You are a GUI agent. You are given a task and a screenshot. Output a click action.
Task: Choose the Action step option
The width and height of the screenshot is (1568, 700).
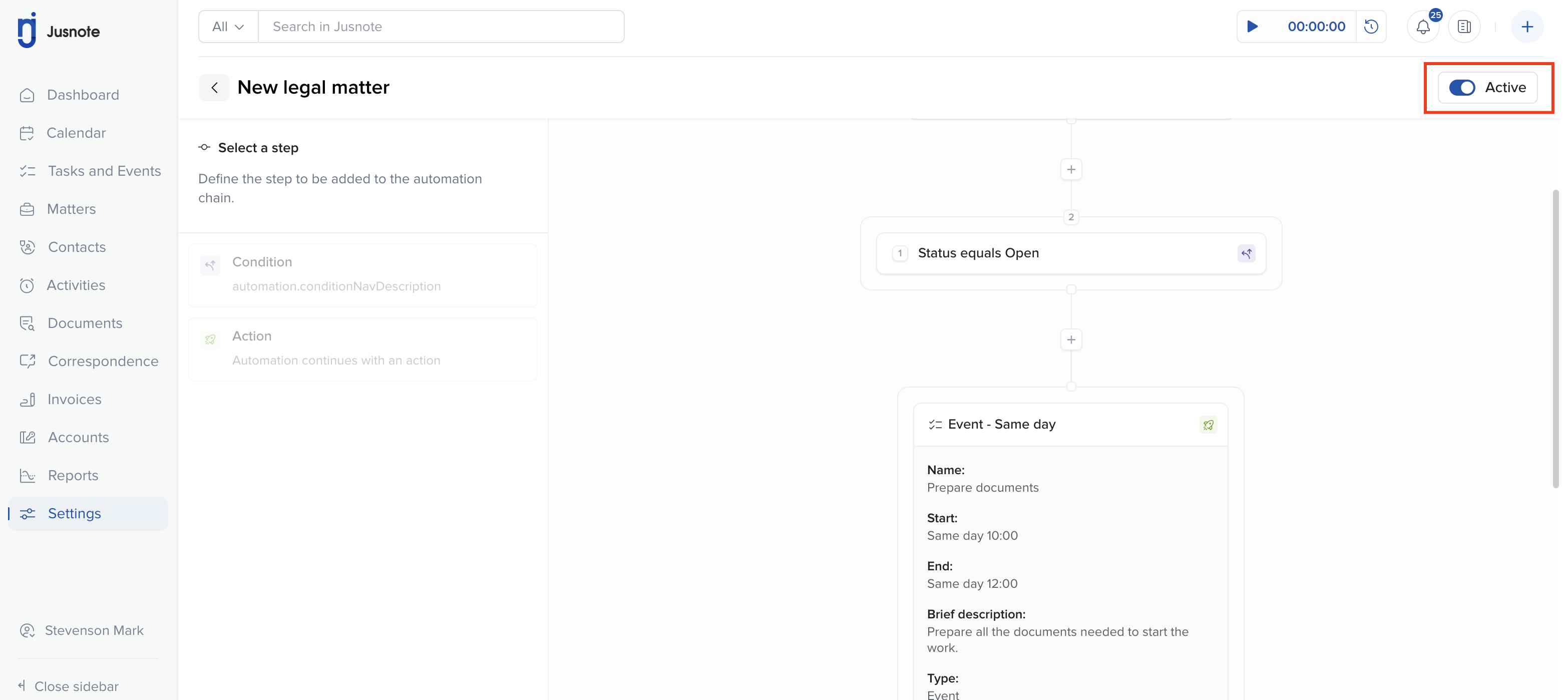click(363, 349)
